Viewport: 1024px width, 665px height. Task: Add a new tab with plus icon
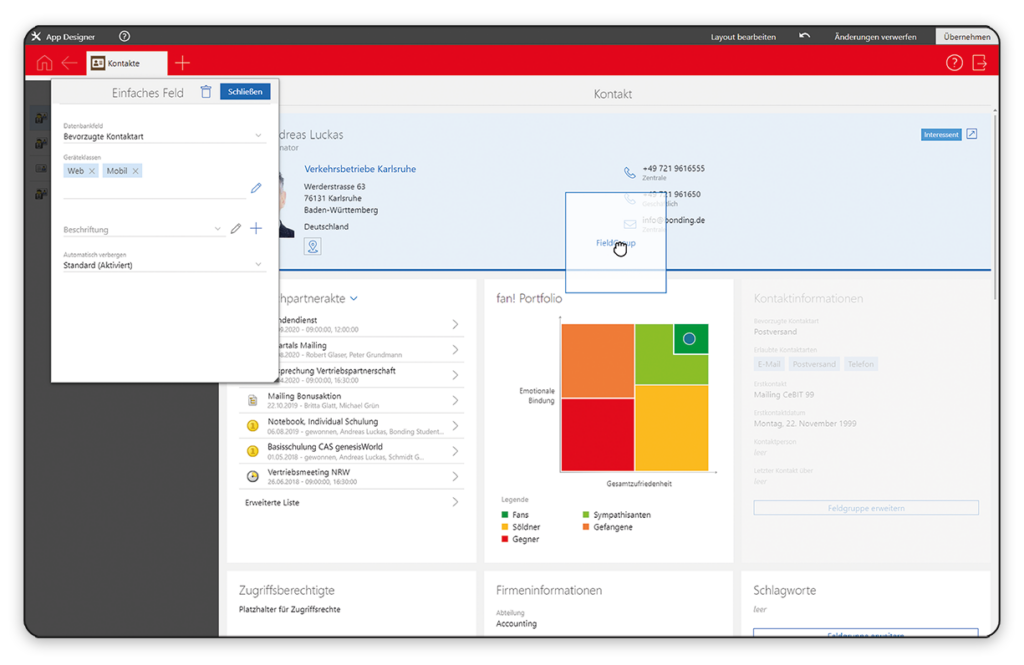pyautogui.click(x=182, y=63)
